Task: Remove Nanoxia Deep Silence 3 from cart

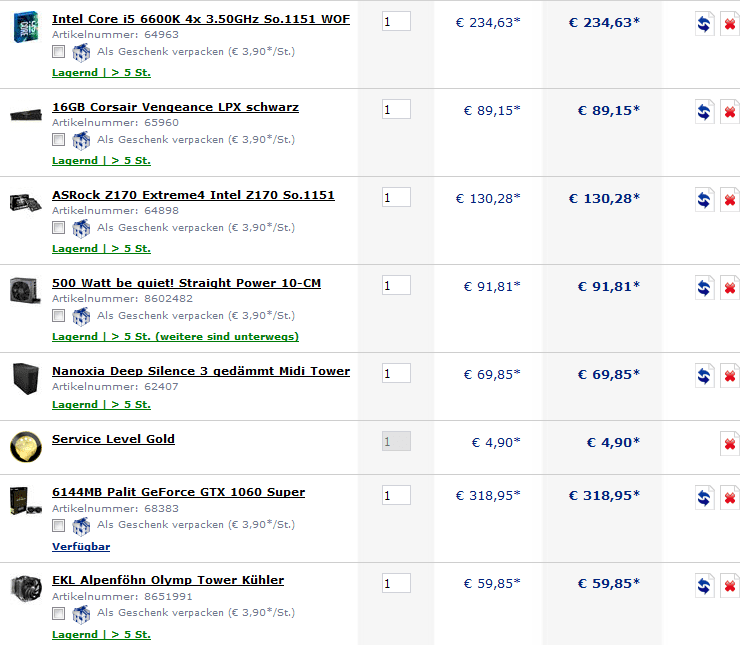Action: 729,376
